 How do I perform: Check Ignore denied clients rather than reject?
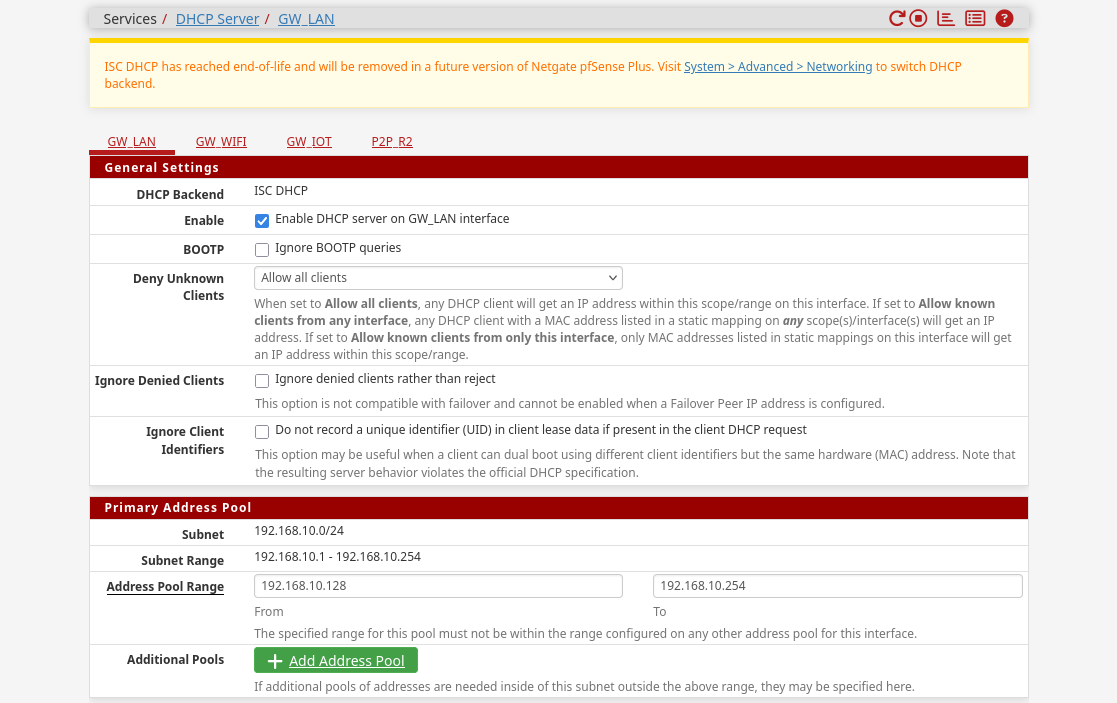coord(262,381)
